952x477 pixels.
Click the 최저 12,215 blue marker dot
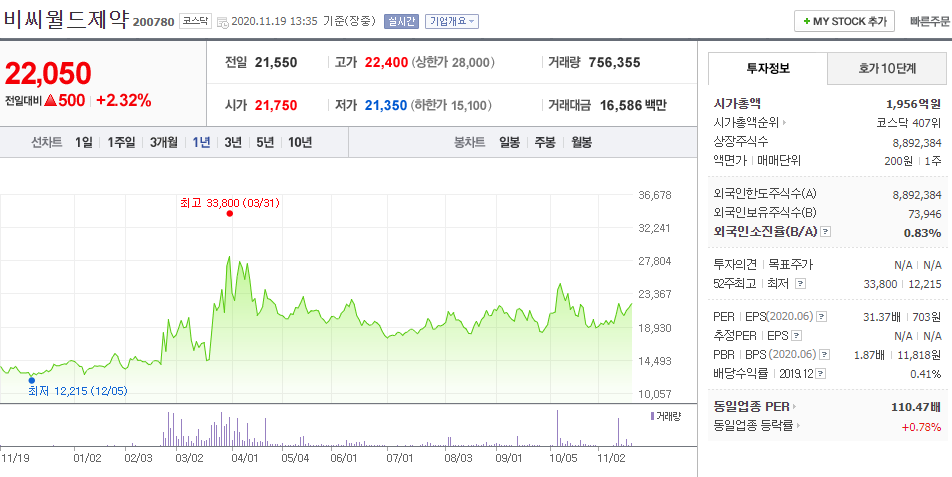[x=32, y=380]
